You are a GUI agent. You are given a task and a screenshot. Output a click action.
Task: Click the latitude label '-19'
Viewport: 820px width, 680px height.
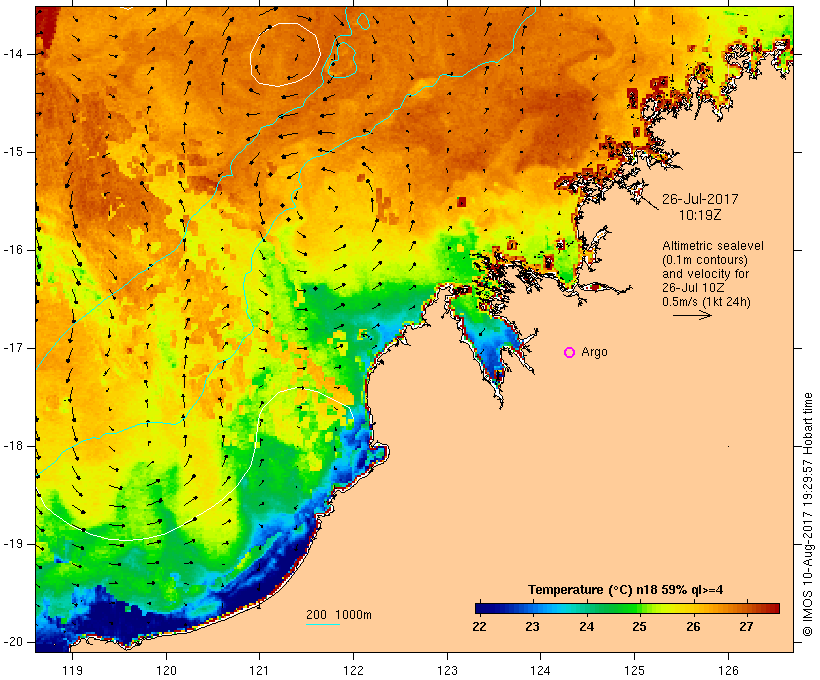(x=12, y=544)
